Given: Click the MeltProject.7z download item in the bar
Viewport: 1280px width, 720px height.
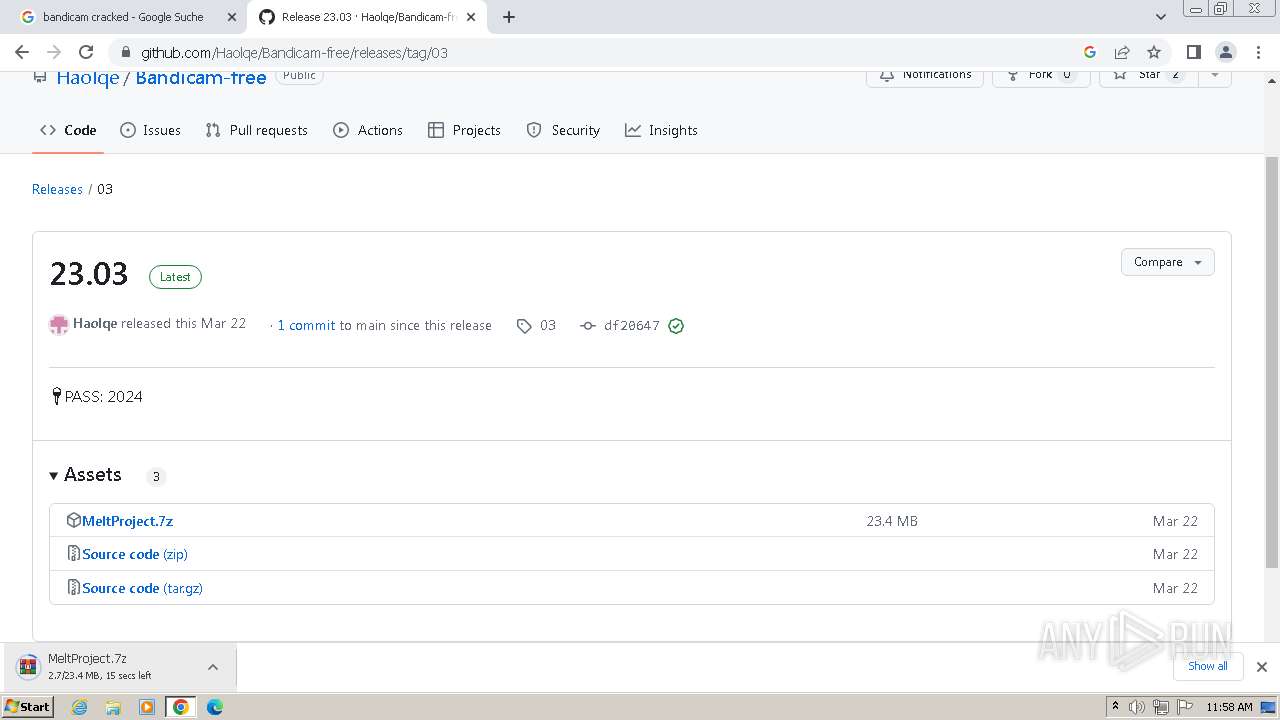Looking at the screenshot, I should (x=105, y=666).
